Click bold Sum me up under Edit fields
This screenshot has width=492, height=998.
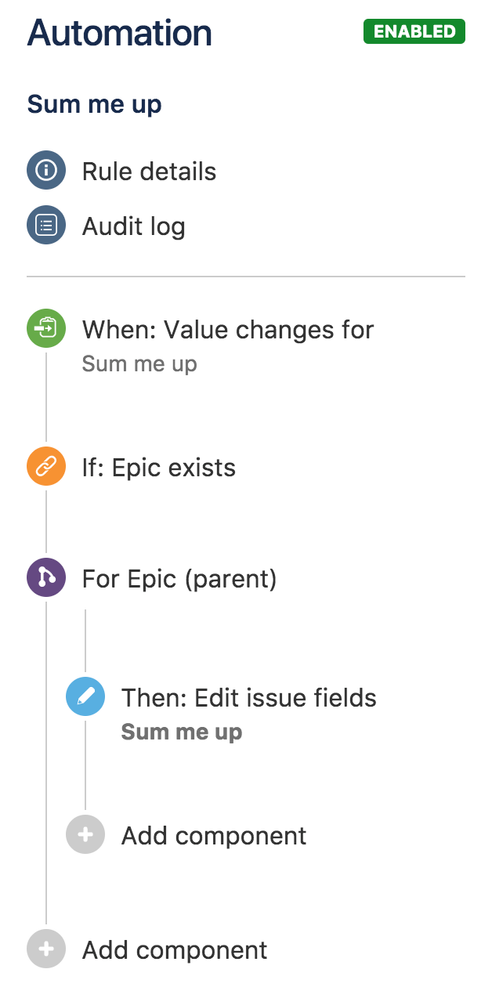coord(181,732)
